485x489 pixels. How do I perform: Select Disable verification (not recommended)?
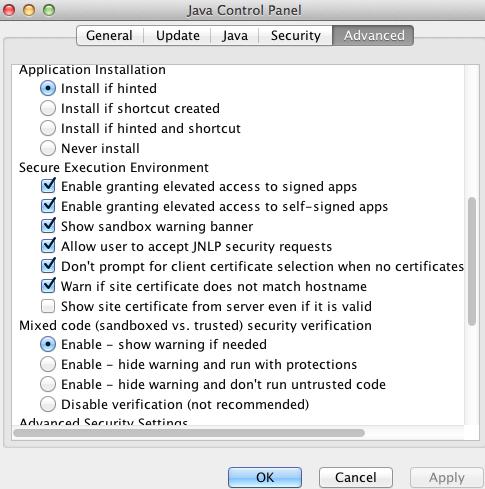(48, 404)
